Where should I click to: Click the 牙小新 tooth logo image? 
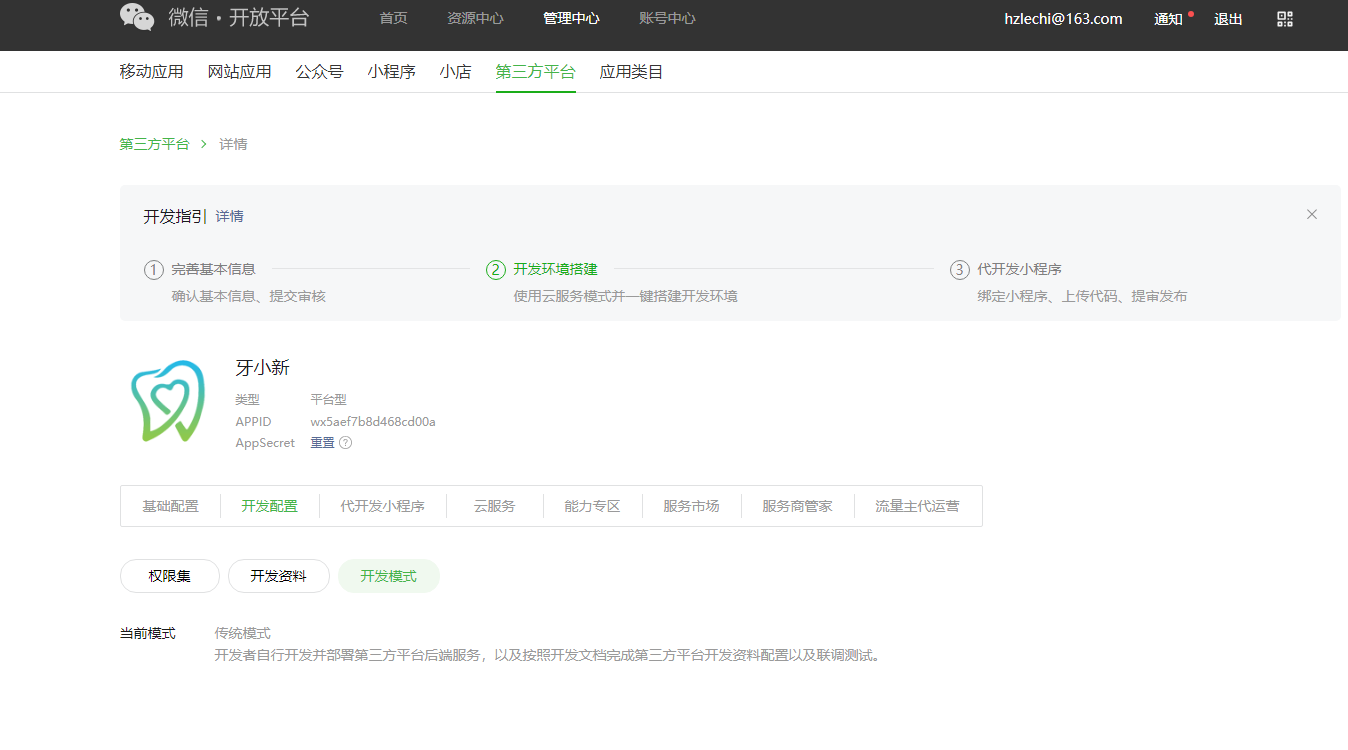(168, 401)
